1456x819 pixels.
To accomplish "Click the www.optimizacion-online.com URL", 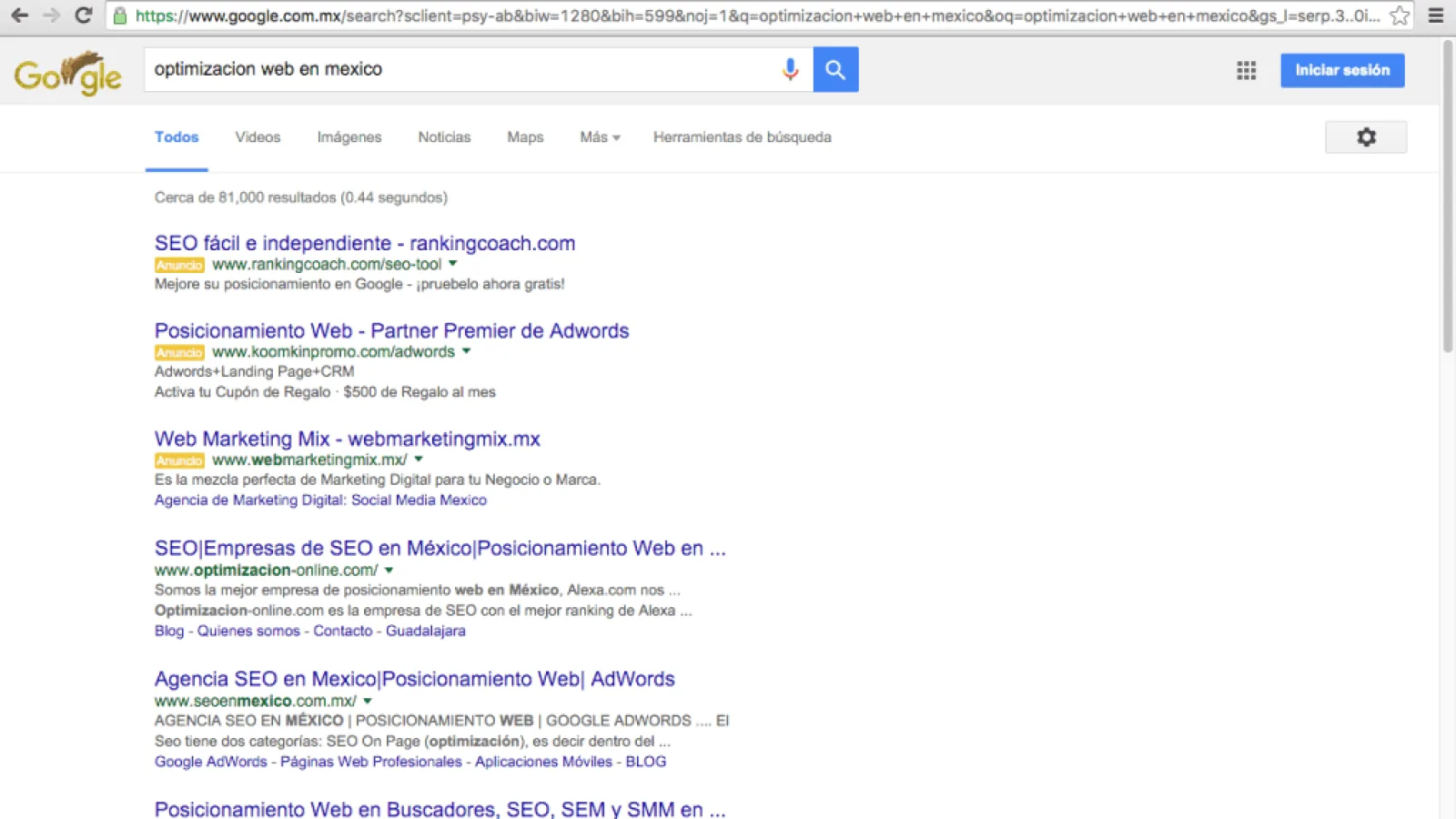I will tap(266, 571).
